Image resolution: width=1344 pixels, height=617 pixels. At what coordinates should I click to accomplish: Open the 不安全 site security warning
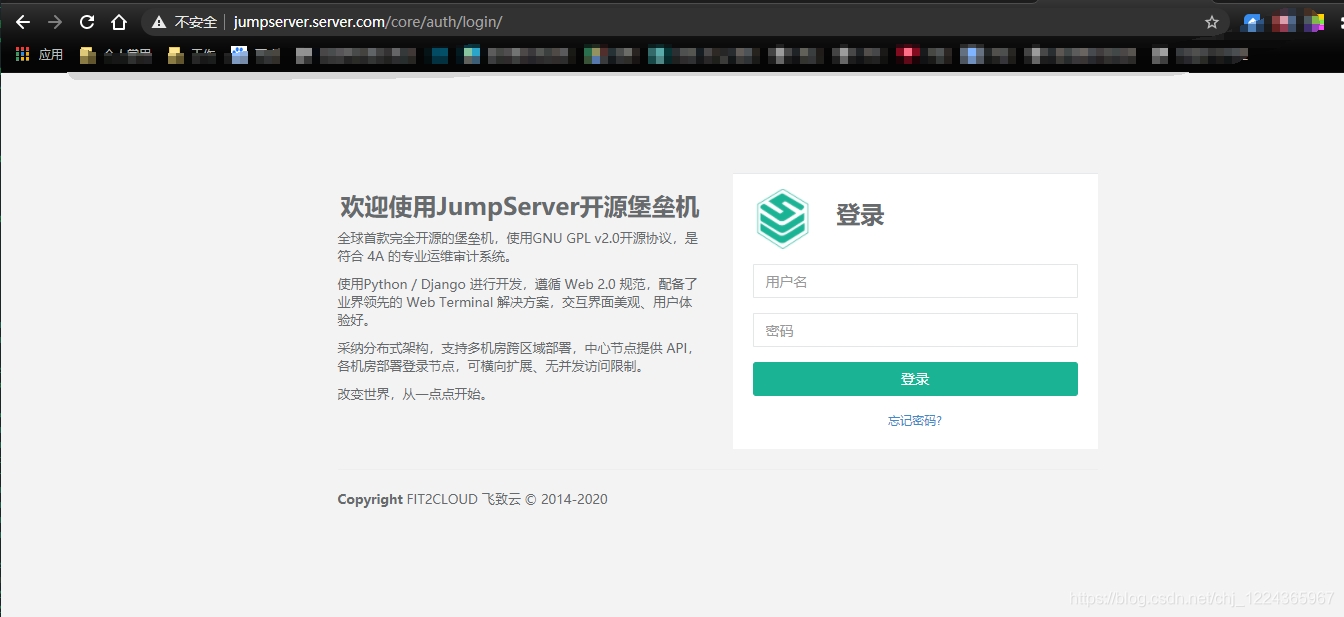tap(184, 22)
